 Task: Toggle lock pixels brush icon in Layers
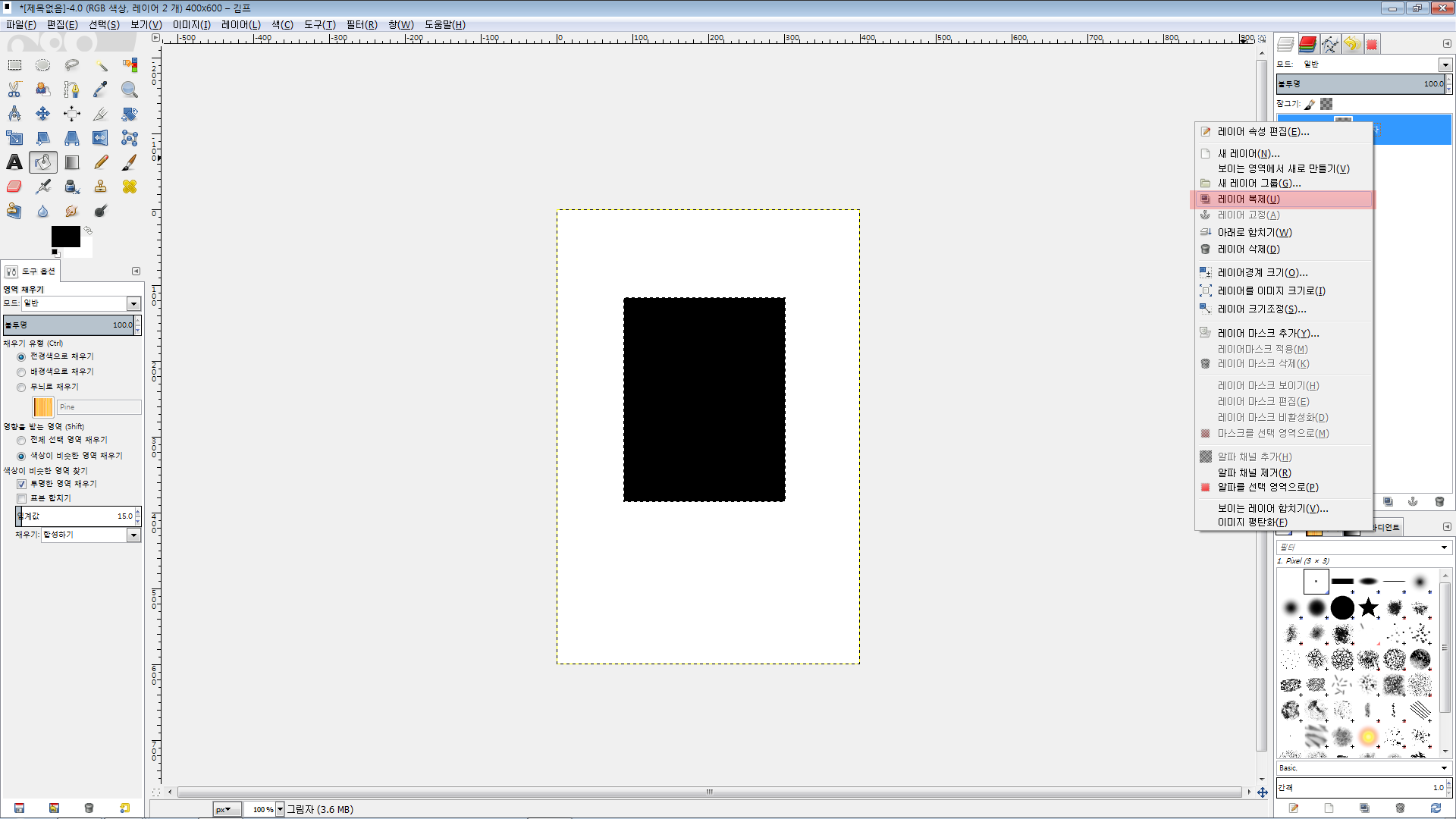pyautogui.click(x=1310, y=104)
